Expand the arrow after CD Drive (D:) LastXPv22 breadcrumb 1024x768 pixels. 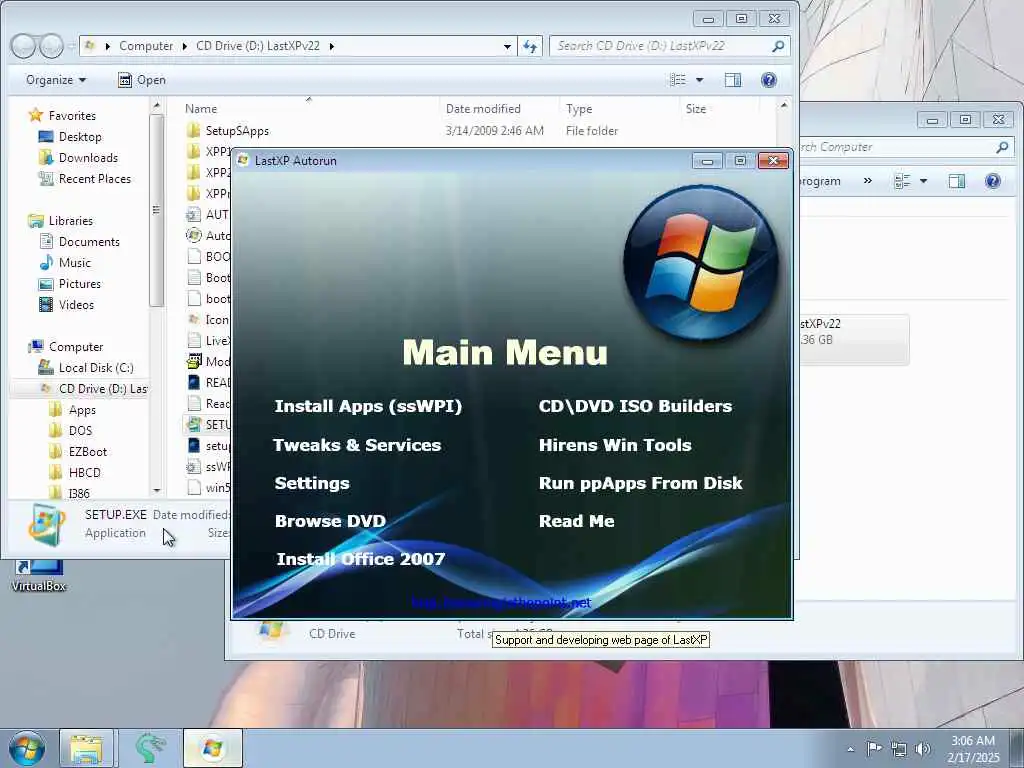(332, 46)
